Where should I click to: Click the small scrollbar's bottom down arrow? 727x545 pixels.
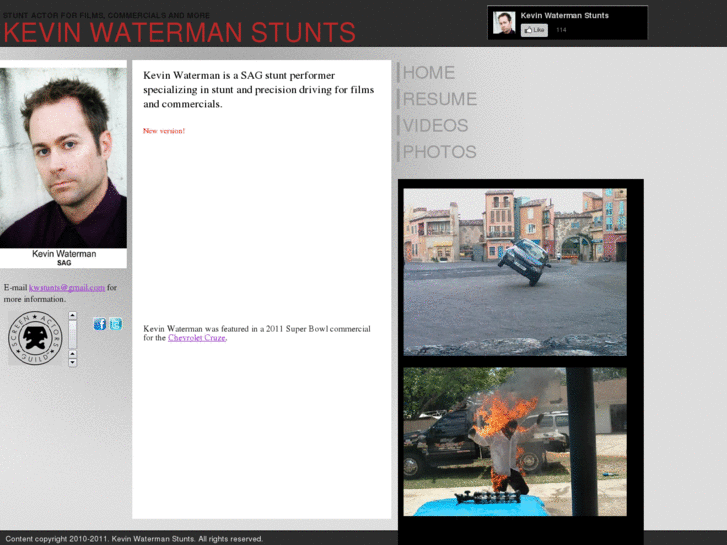[x=72, y=363]
